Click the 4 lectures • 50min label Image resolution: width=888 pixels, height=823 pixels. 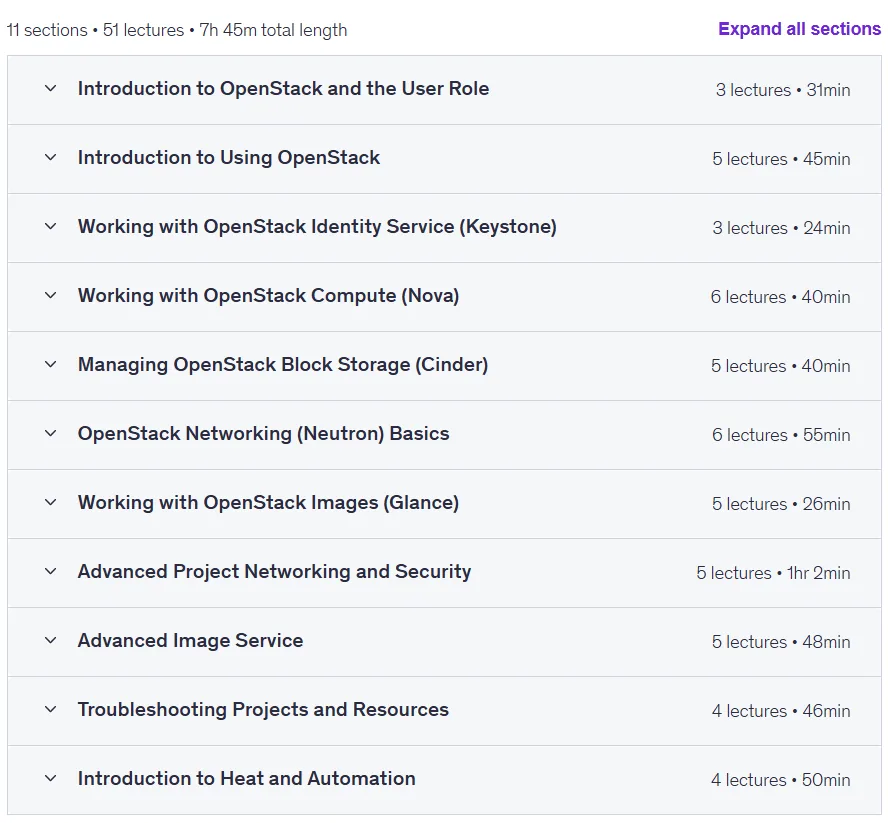point(780,780)
